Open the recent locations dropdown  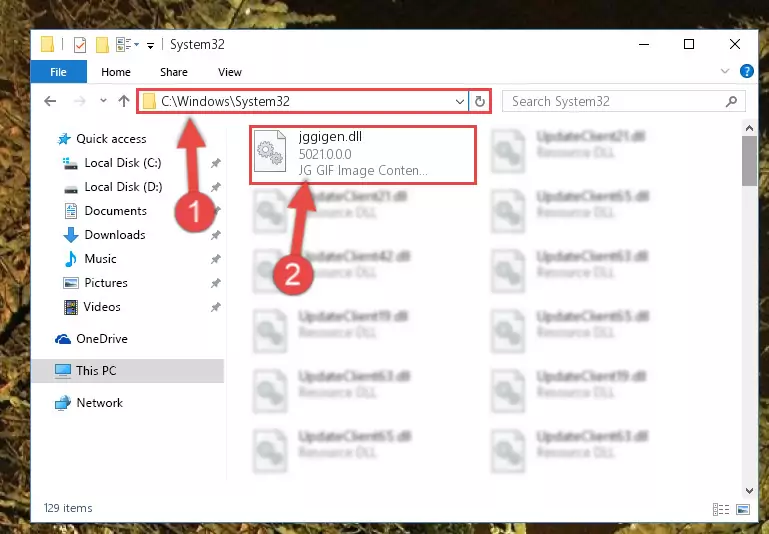coord(103,101)
